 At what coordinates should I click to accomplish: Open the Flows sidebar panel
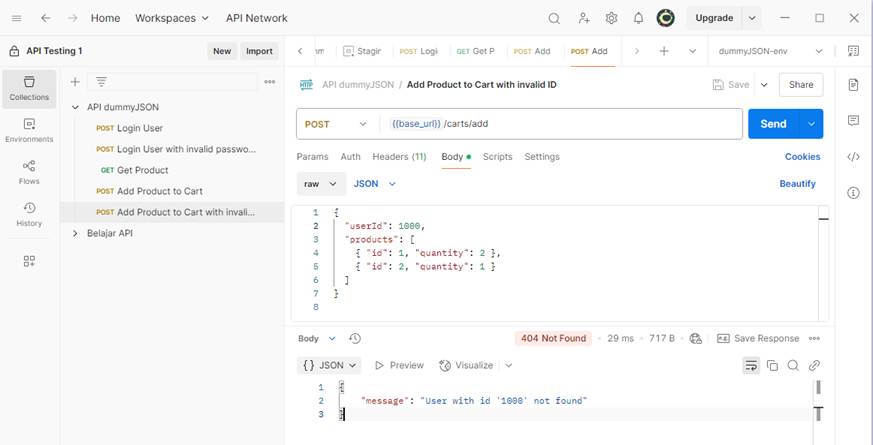coord(29,172)
